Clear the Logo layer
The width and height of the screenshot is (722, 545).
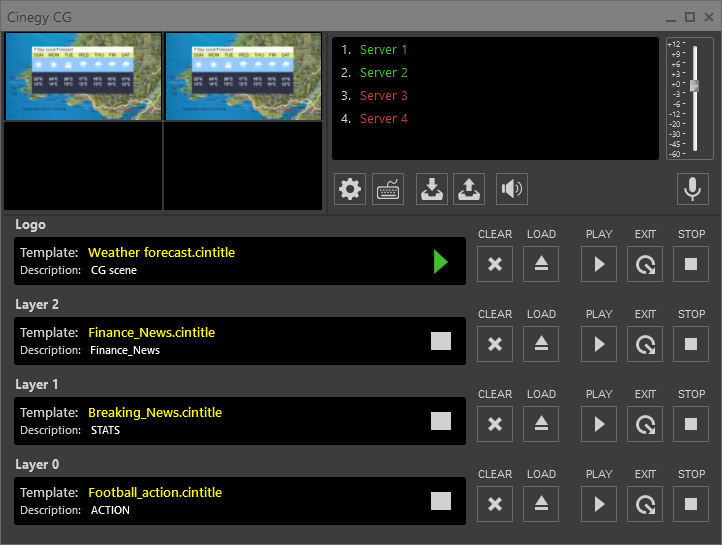click(x=495, y=264)
